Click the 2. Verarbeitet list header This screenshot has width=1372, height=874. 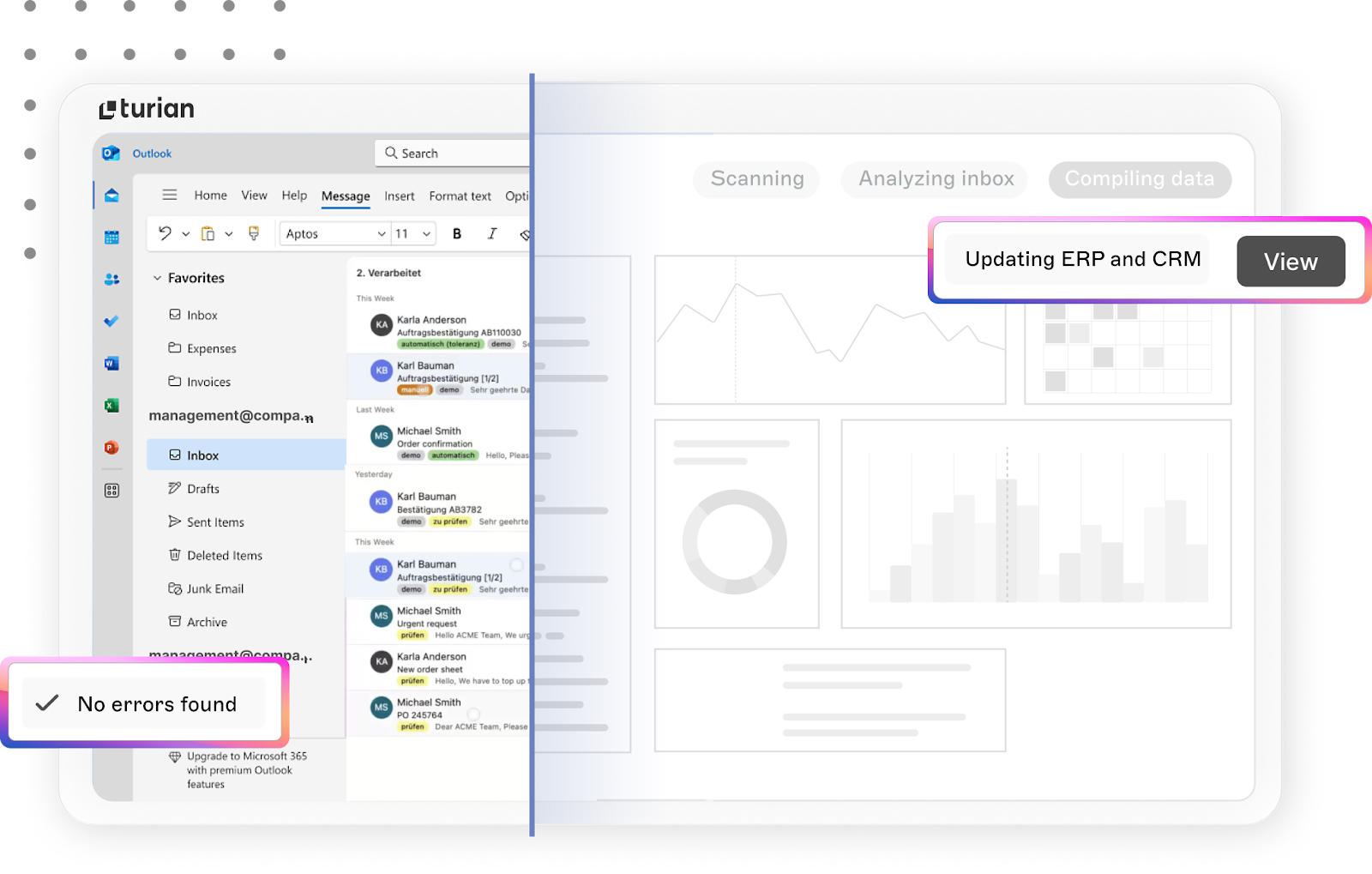(x=388, y=273)
